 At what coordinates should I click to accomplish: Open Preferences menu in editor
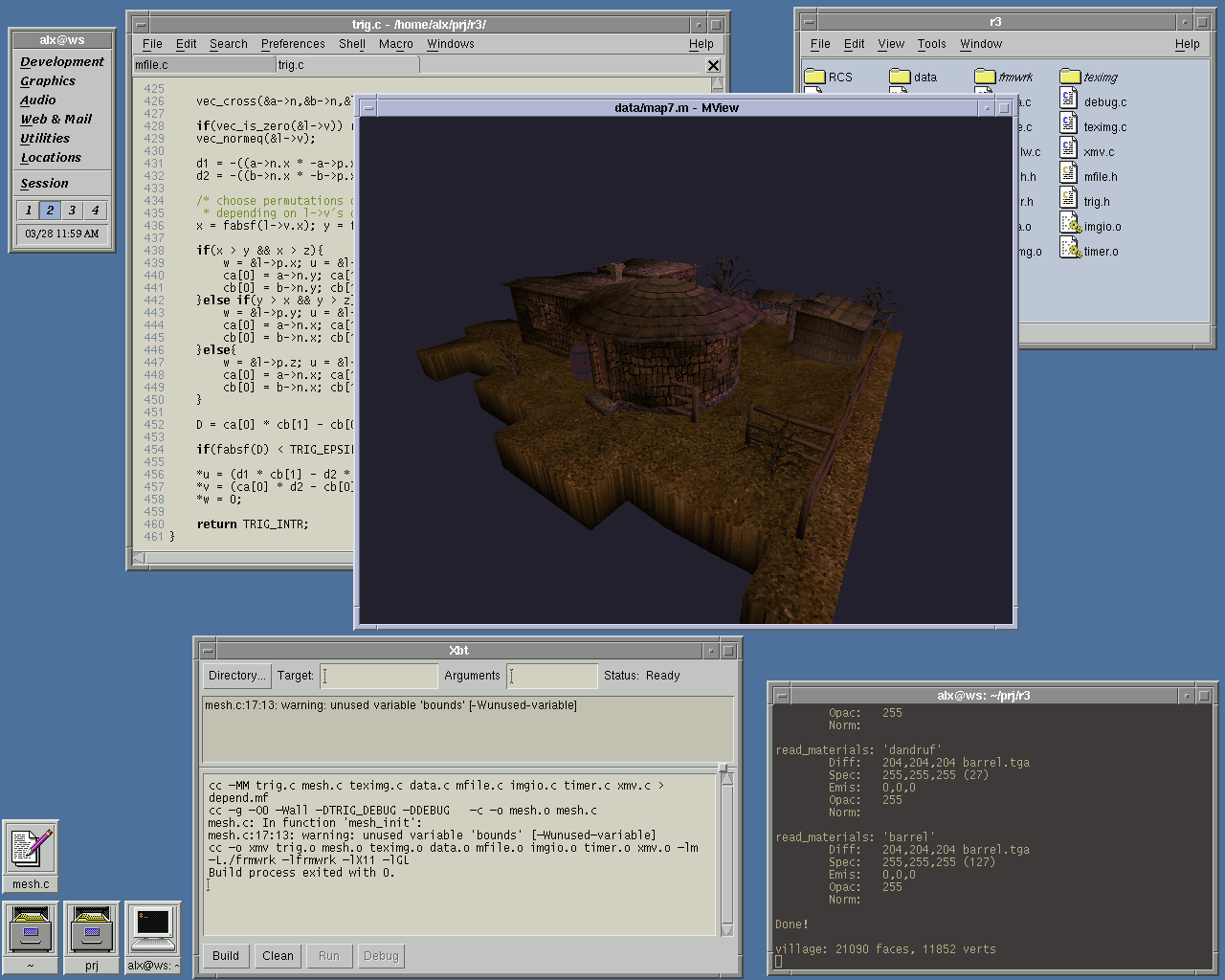click(x=293, y=44)
